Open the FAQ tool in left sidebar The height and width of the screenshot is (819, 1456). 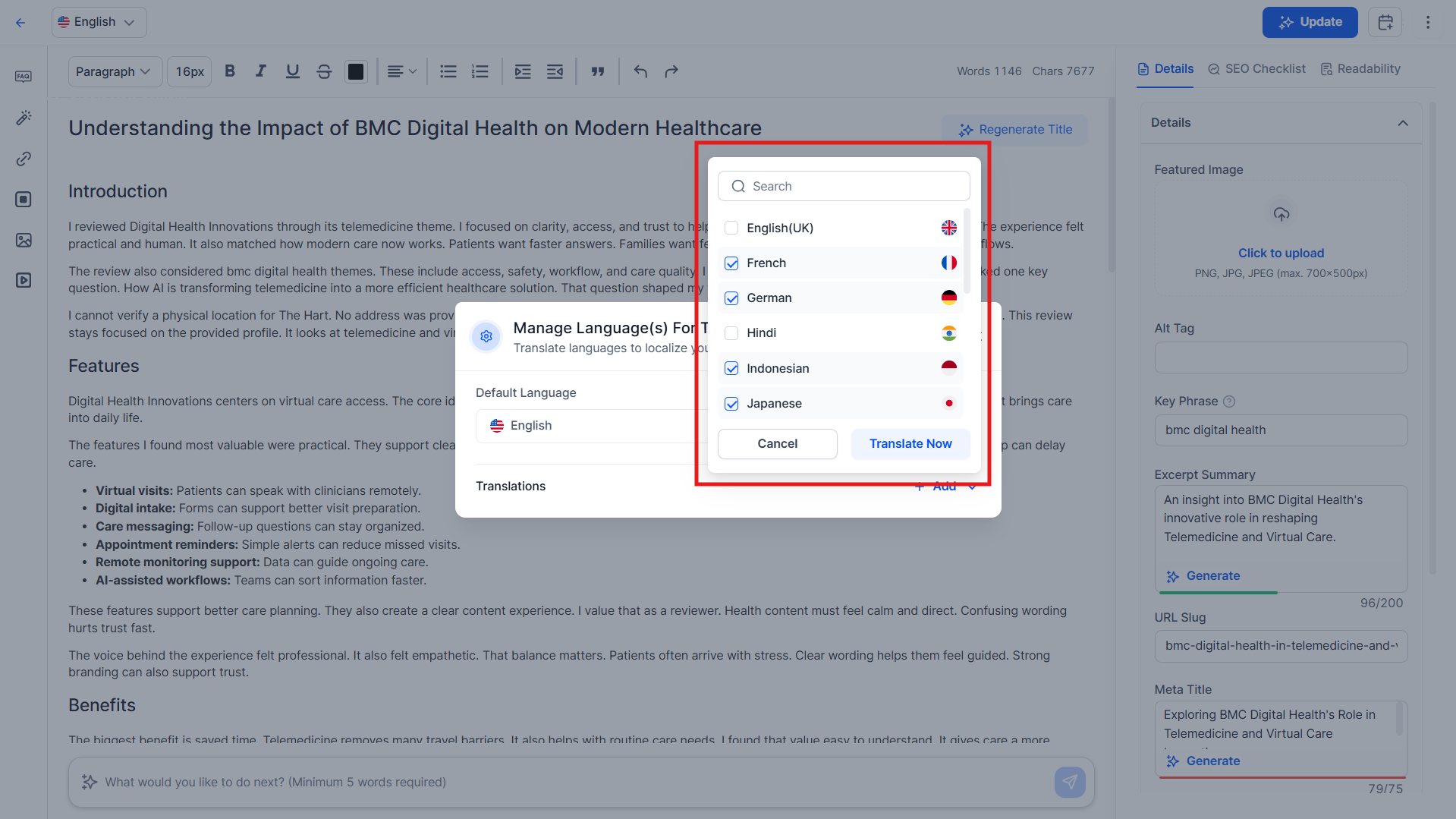point(24,77)
